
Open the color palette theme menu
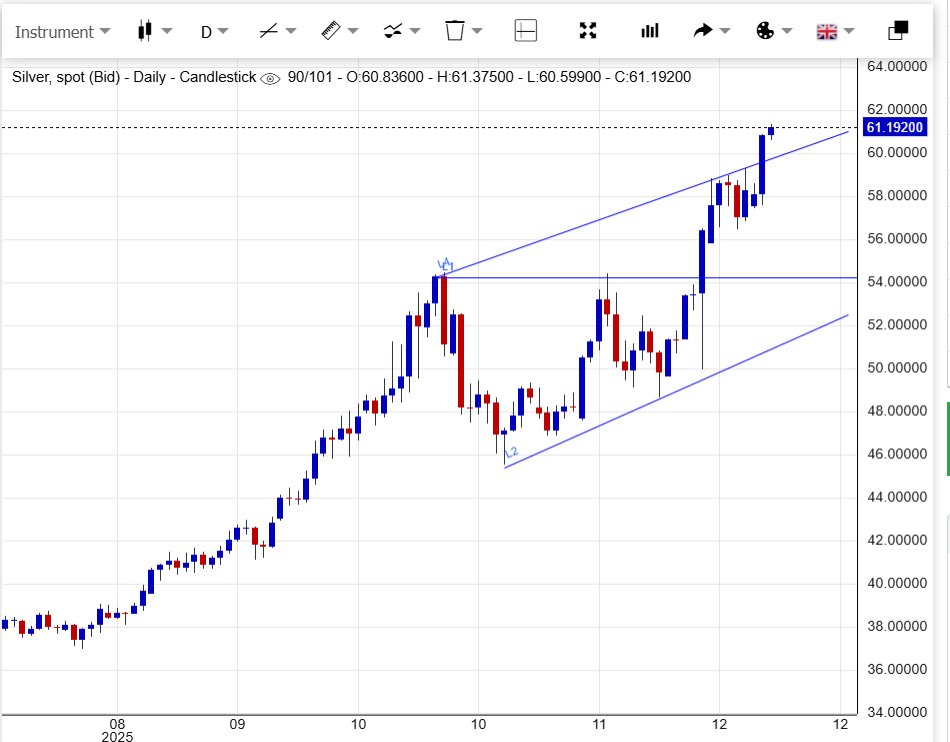(x=765, y=31)
